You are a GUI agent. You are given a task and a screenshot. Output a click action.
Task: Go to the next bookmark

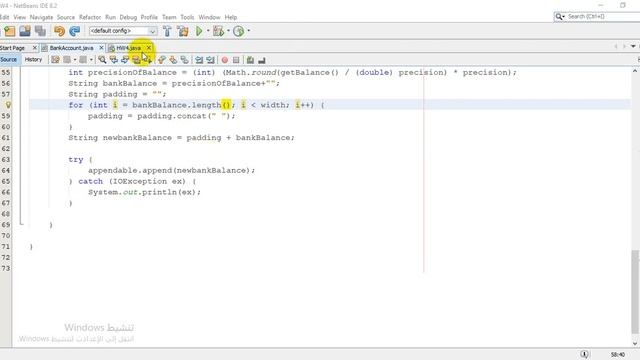click(x=173, y=60)
